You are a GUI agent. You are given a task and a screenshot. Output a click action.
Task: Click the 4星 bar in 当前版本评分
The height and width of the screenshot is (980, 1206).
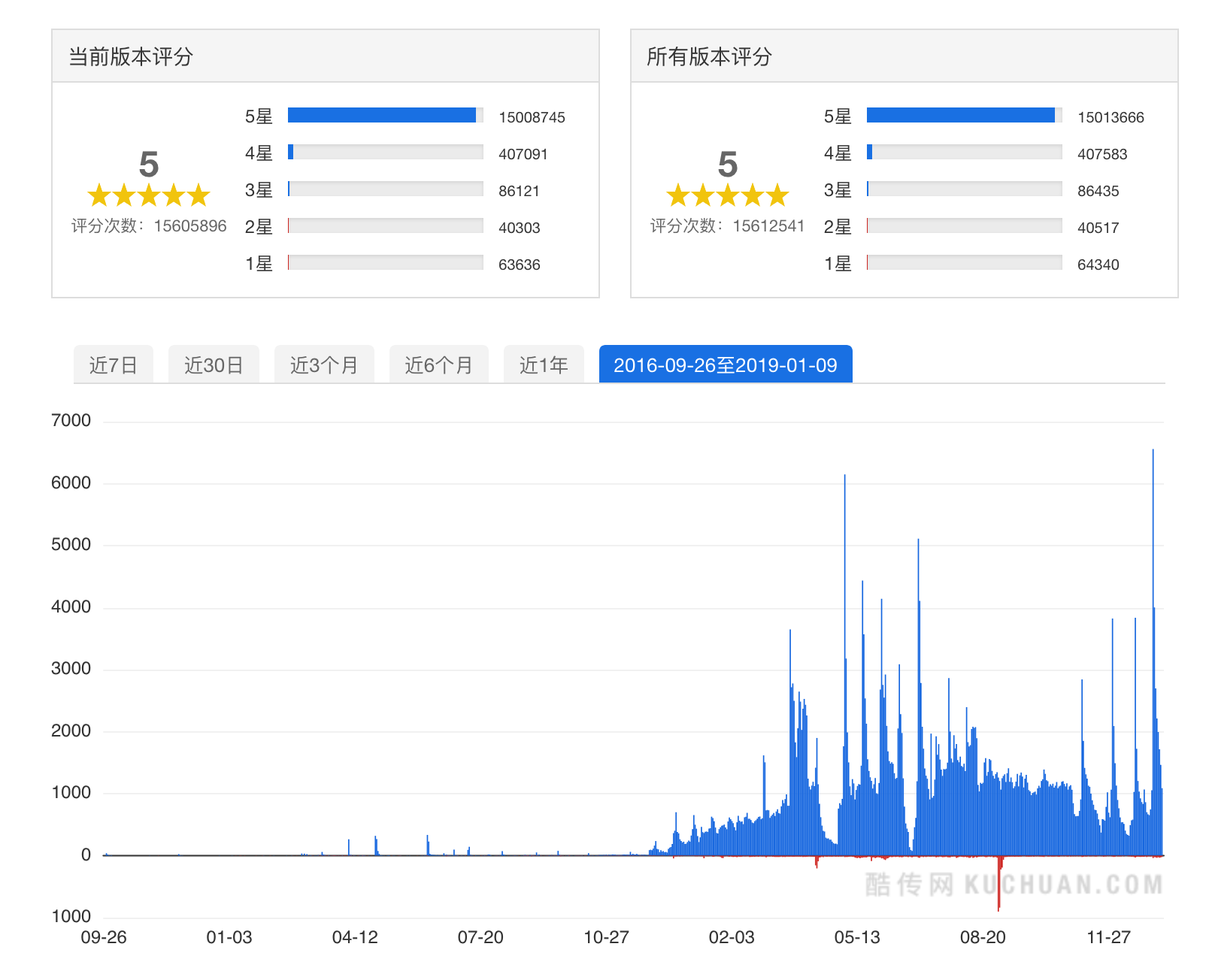point(386,152)
